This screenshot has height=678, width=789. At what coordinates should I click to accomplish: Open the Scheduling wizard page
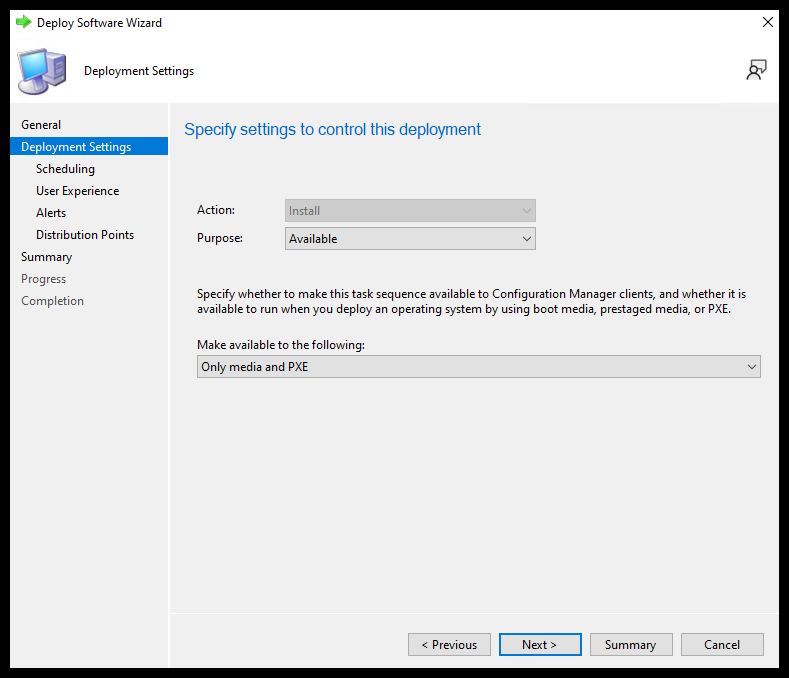tap(65, 169)
